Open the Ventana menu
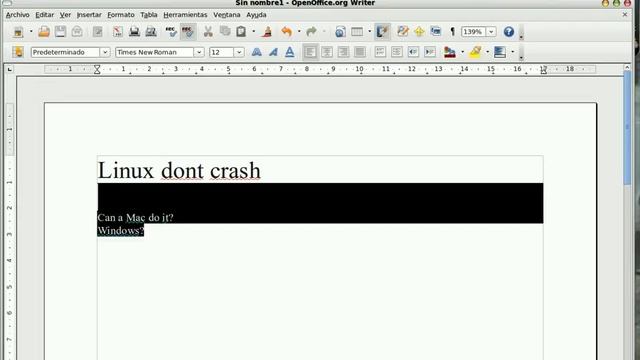640x360 pixels. (x=227, y=15)
